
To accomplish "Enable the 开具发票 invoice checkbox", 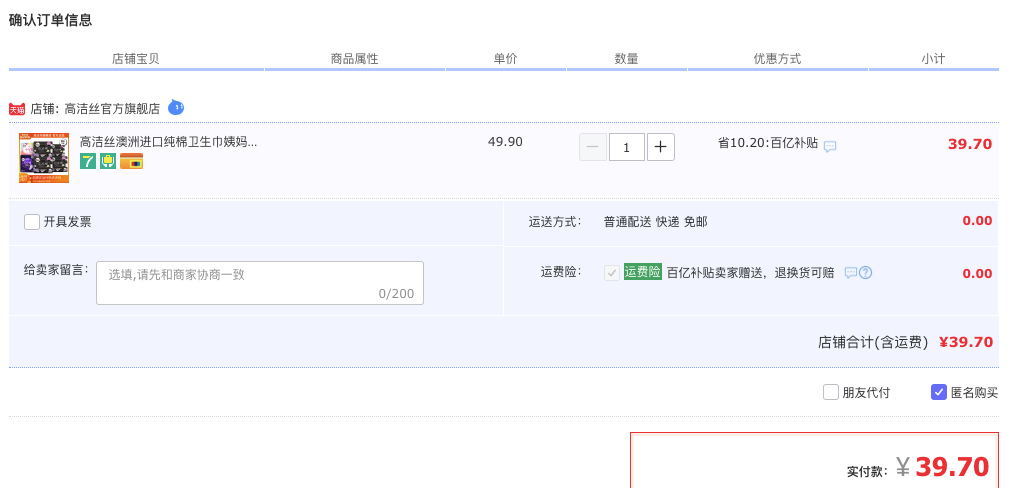I will (32, 222).
